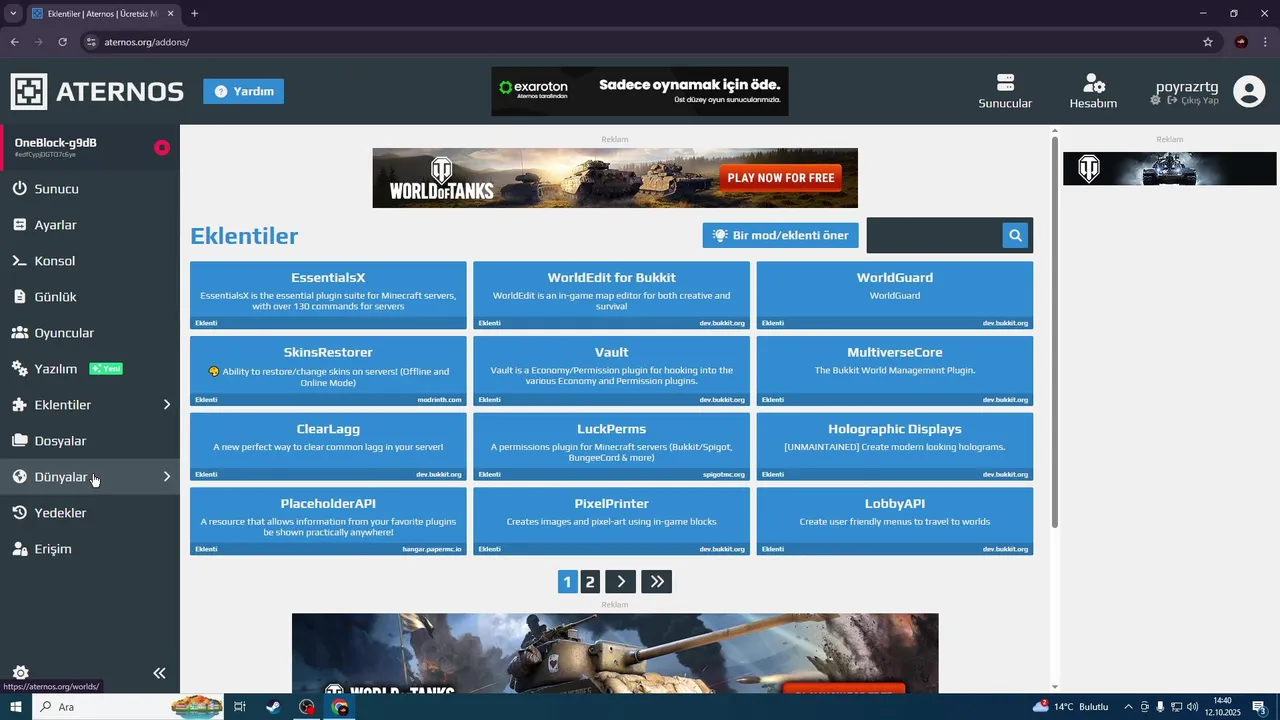Expand the Eklentiler submenu chevron
This screenshot has height=720, width=1280.
(x=167, y=405)
